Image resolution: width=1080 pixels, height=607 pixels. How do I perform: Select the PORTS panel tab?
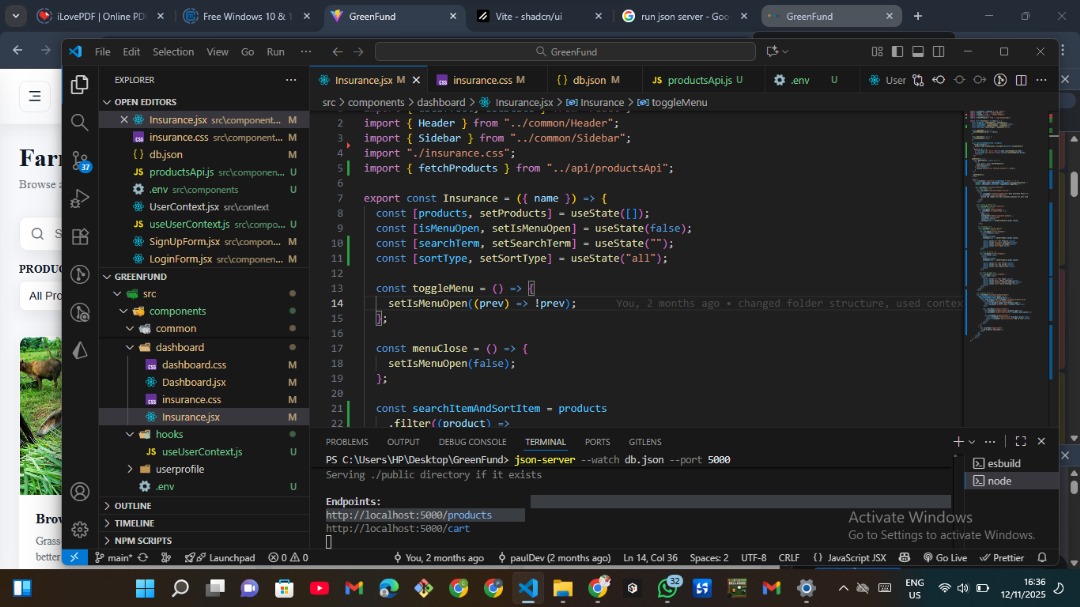pos(597,441)
